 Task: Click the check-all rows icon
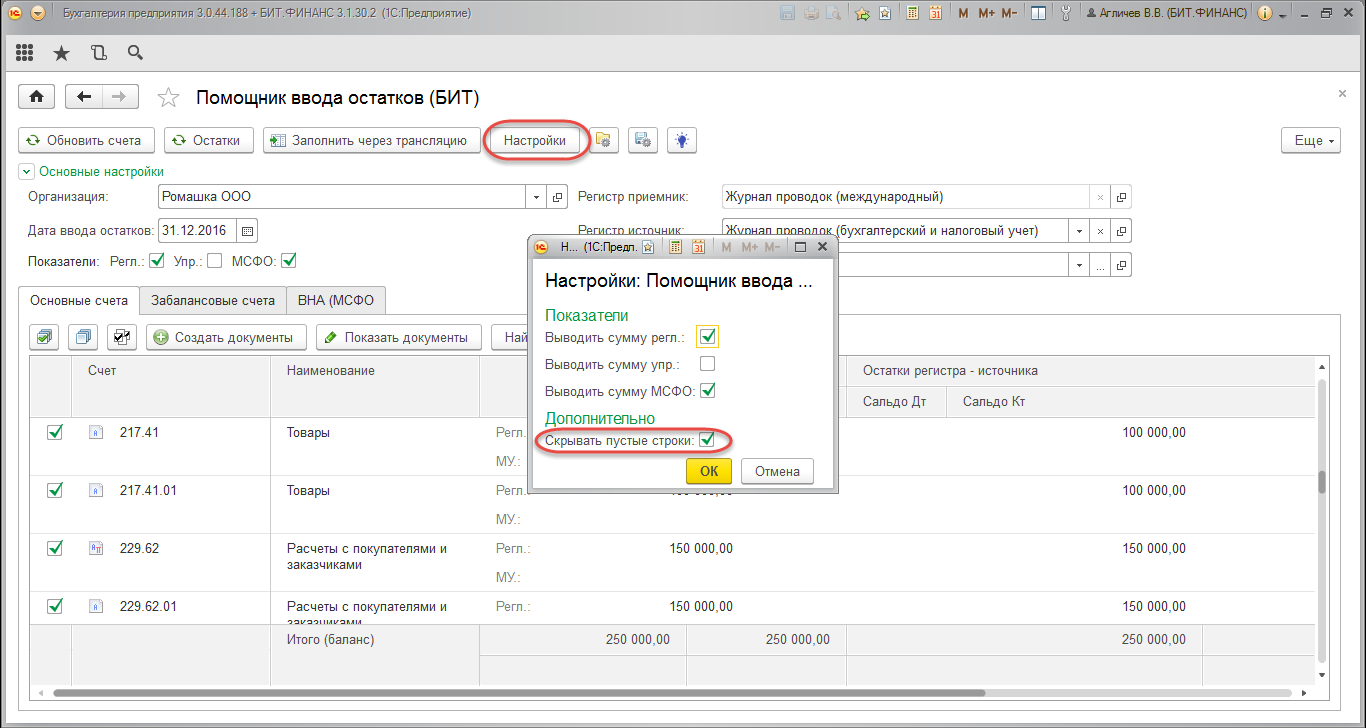pyautogui.click(x=44, y=337)
